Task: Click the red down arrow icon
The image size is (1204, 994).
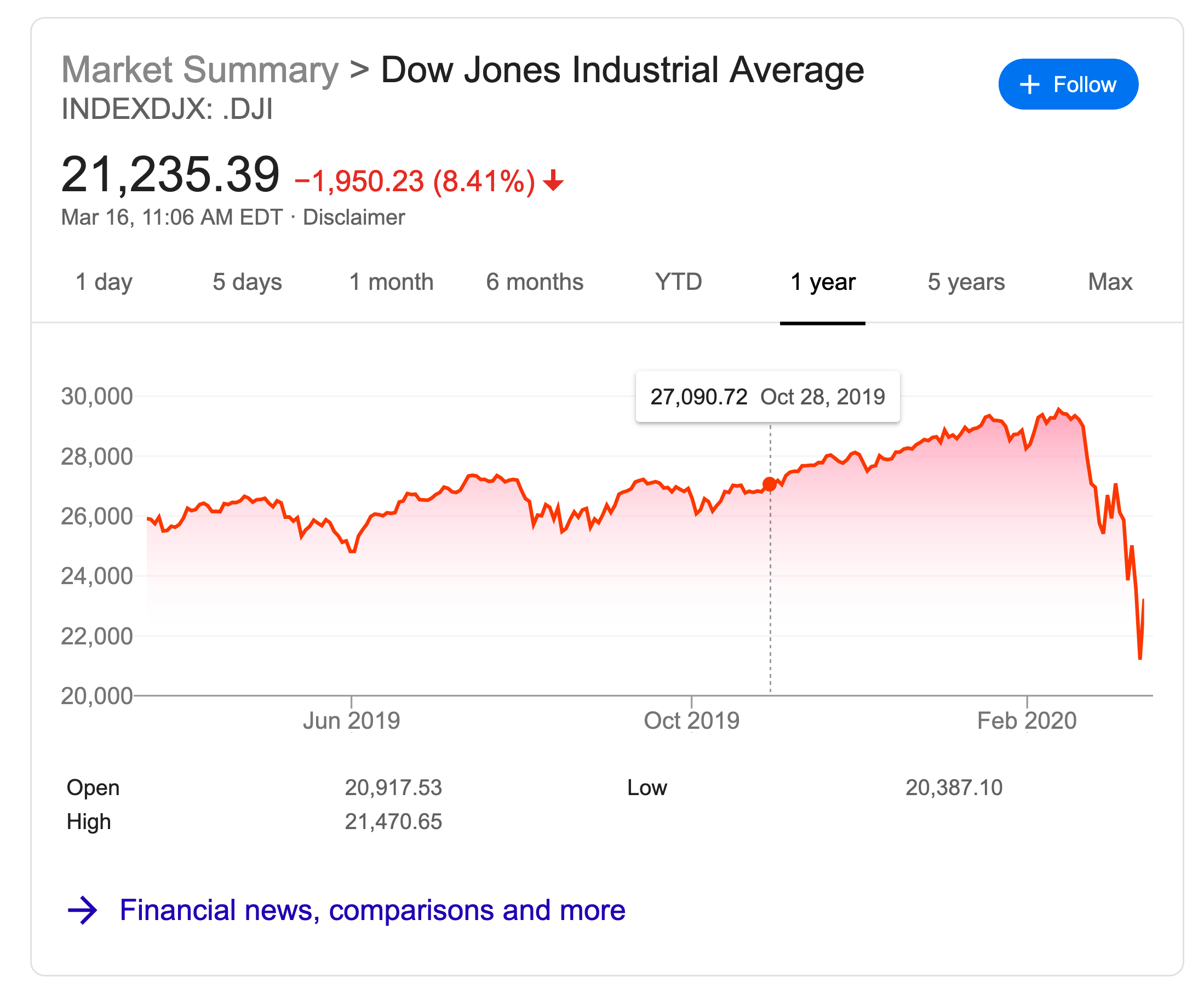Action: coord(553,180)
